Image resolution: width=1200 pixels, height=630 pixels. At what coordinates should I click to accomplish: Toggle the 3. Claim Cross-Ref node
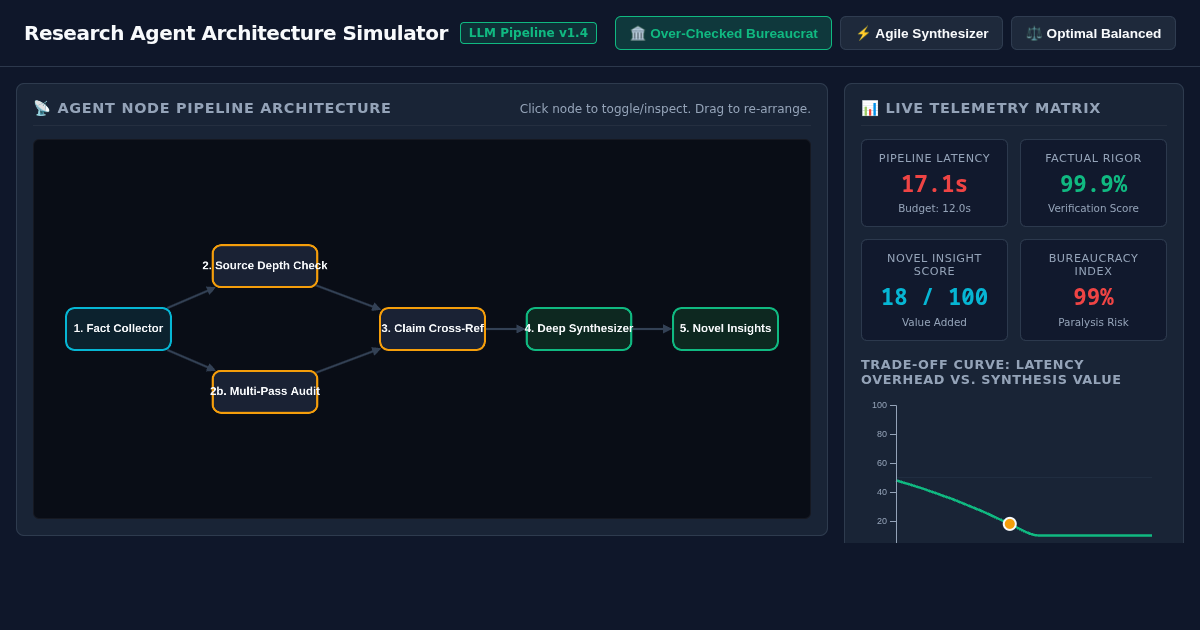click(x=432, y=329)
